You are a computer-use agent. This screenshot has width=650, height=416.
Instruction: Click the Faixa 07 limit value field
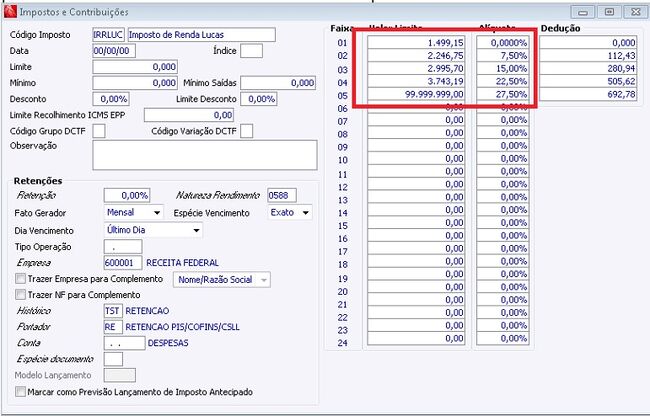(416, 120)
